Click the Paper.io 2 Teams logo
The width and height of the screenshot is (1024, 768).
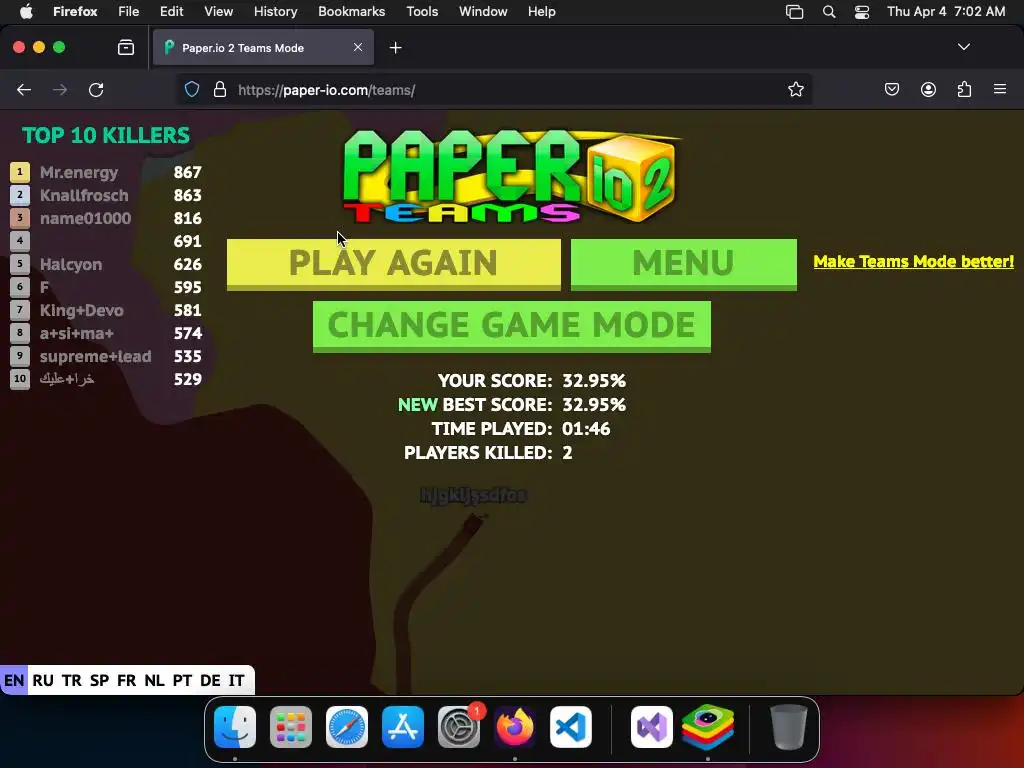click(511, 176)
